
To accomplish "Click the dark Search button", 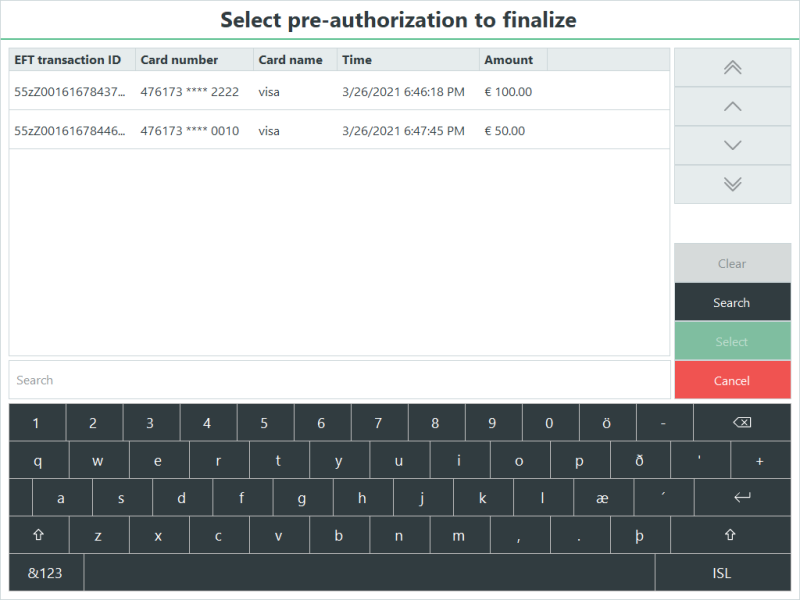I will point(732,303).
